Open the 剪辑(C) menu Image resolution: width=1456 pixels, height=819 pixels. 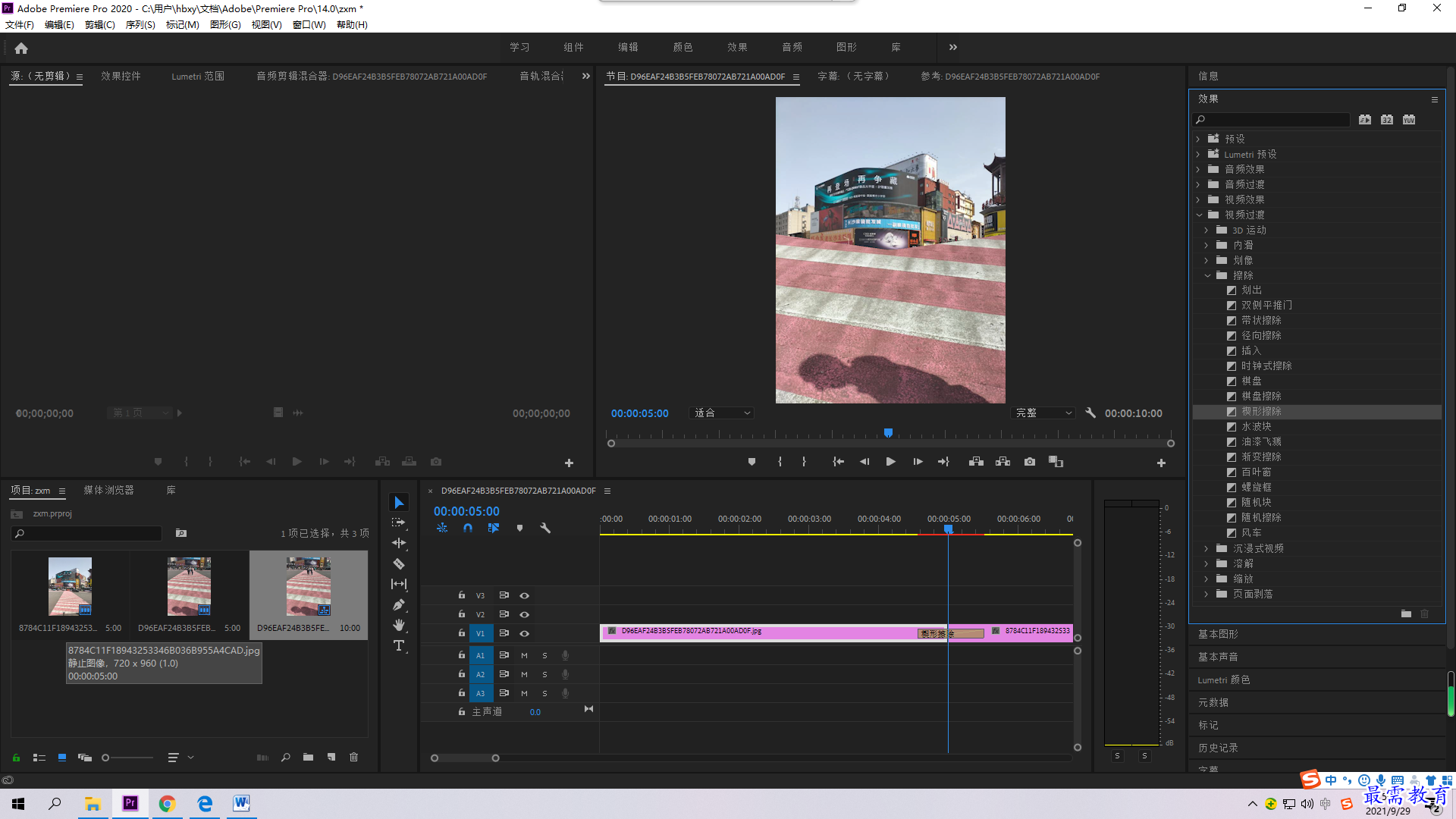[x=100, y=24]
